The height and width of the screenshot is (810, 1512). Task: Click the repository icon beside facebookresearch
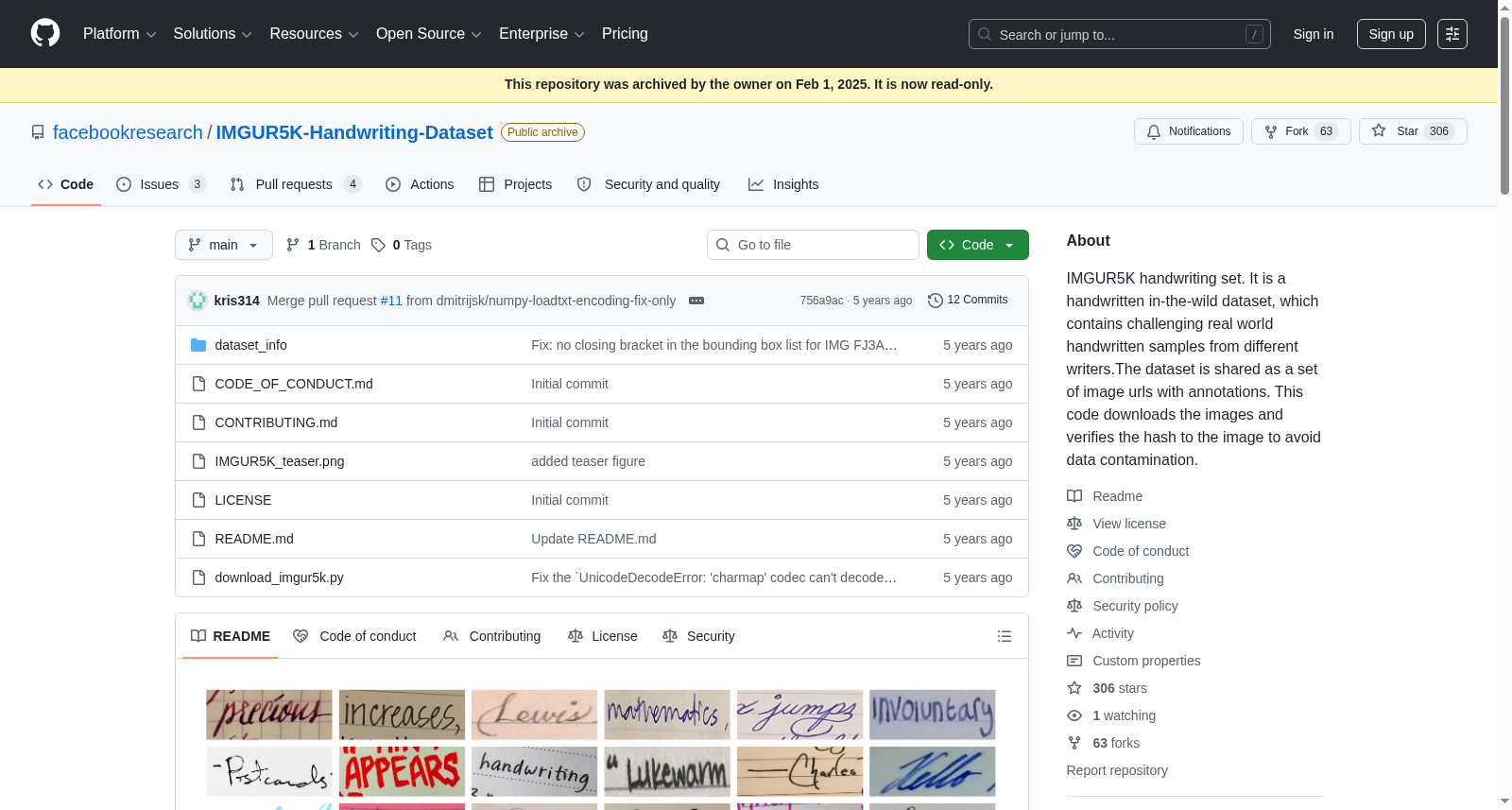(x=38, y=132)
